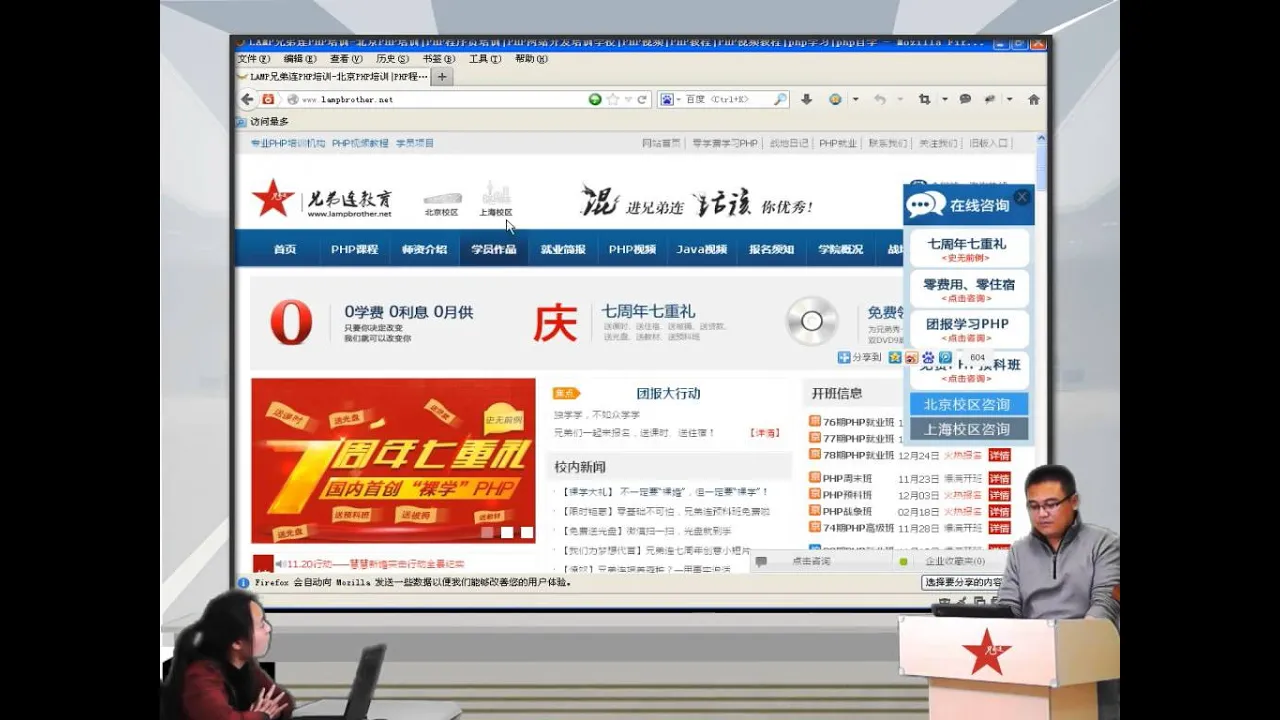Open the Downloads arrow icon
Image resolution: width=1280 pixels, height=720 pixels.
click(806, 99)
